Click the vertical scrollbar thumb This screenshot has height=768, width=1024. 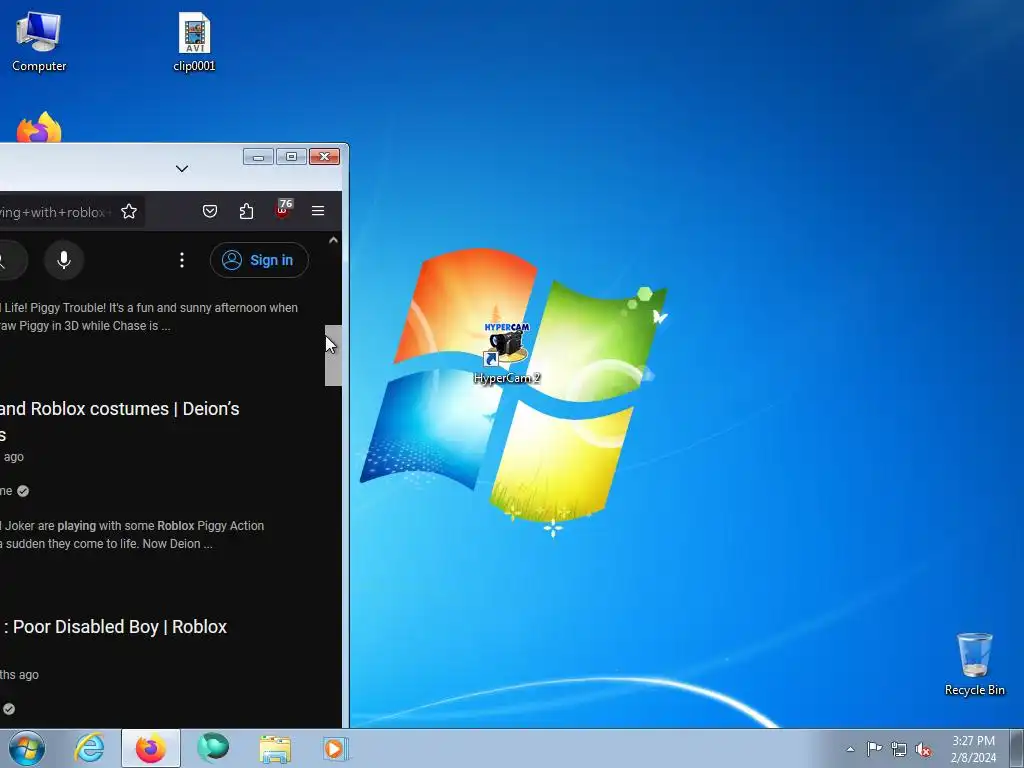point(333,355)
